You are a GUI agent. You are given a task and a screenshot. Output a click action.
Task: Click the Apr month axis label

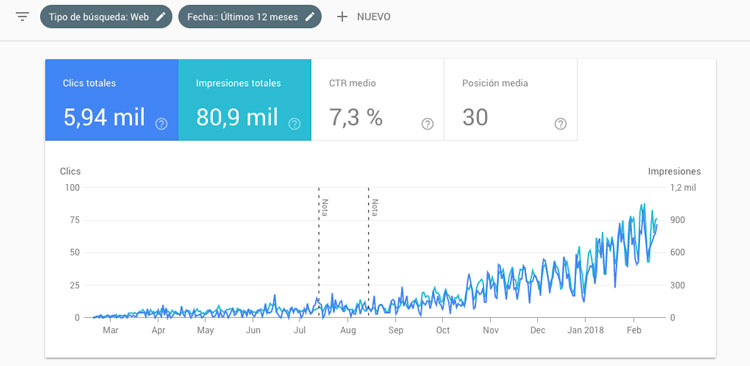coord(158,330)
